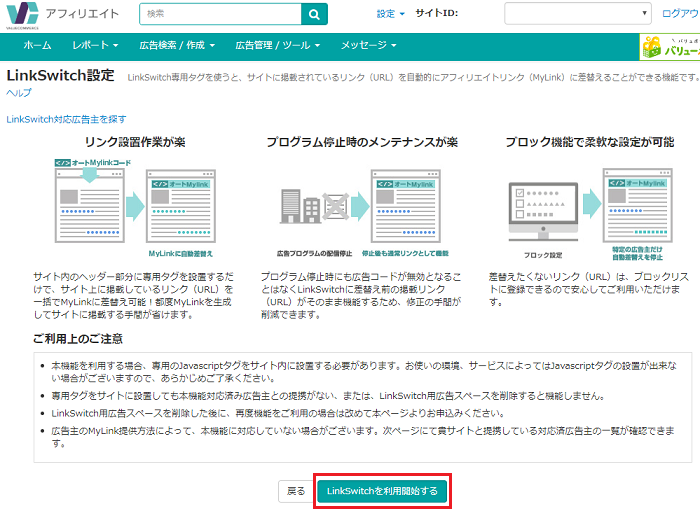
Task: Open the サイトID select box
Action: tap(578, 13)
